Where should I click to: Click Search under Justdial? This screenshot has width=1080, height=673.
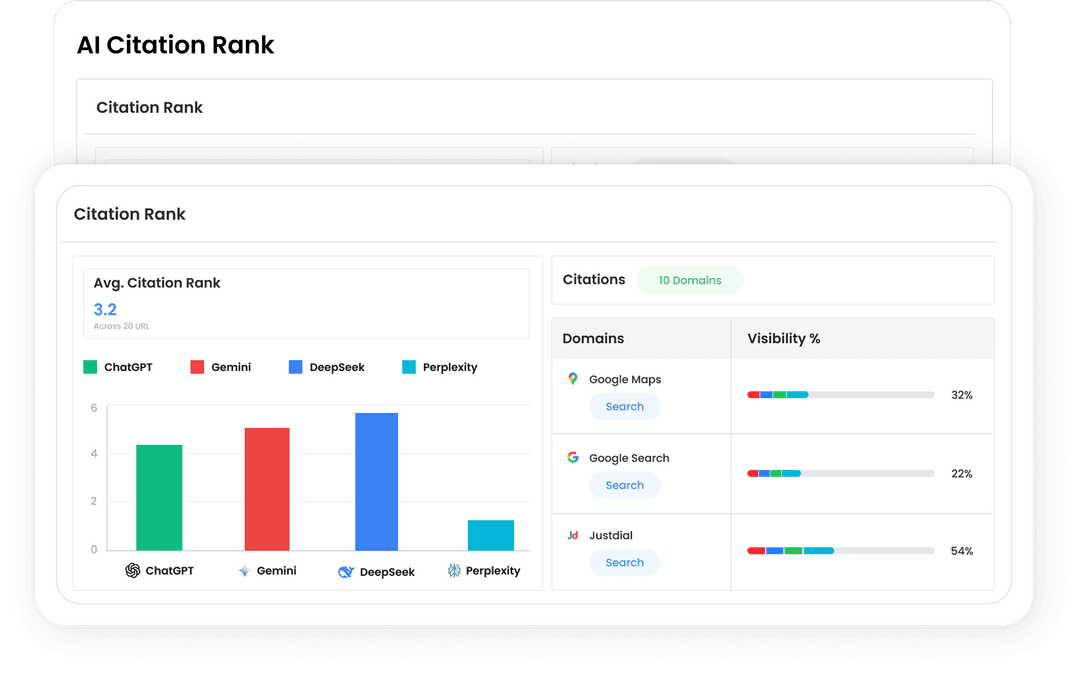click(624, 562)
